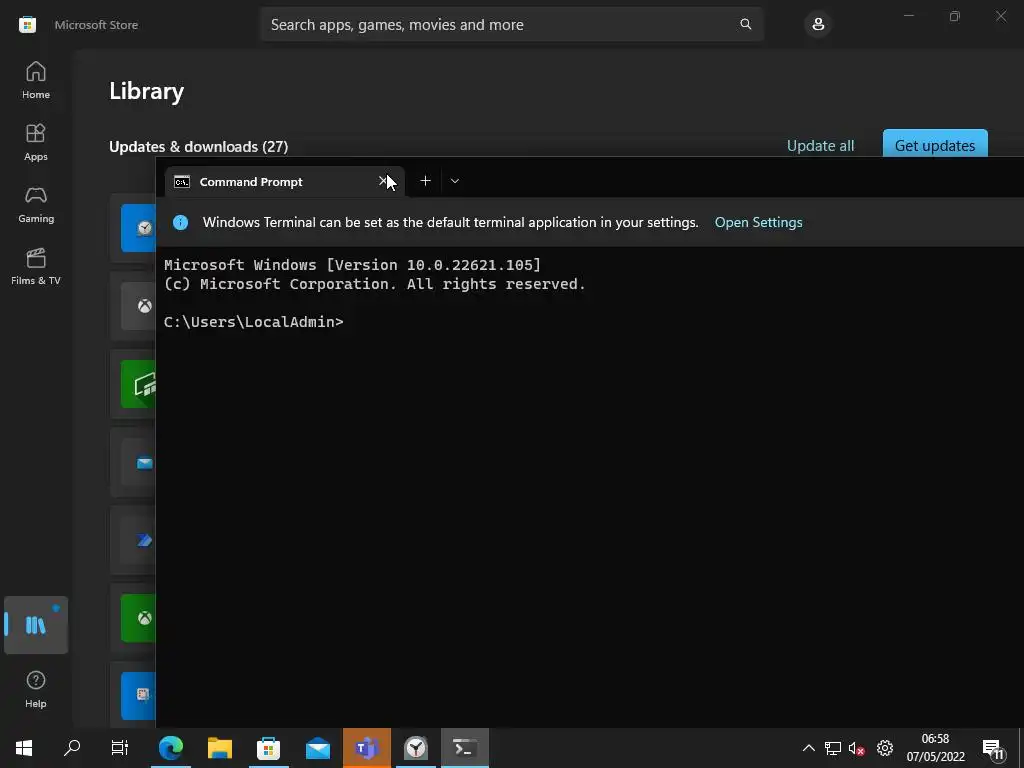Open Home in Microsoft Store sidebar

36,80
